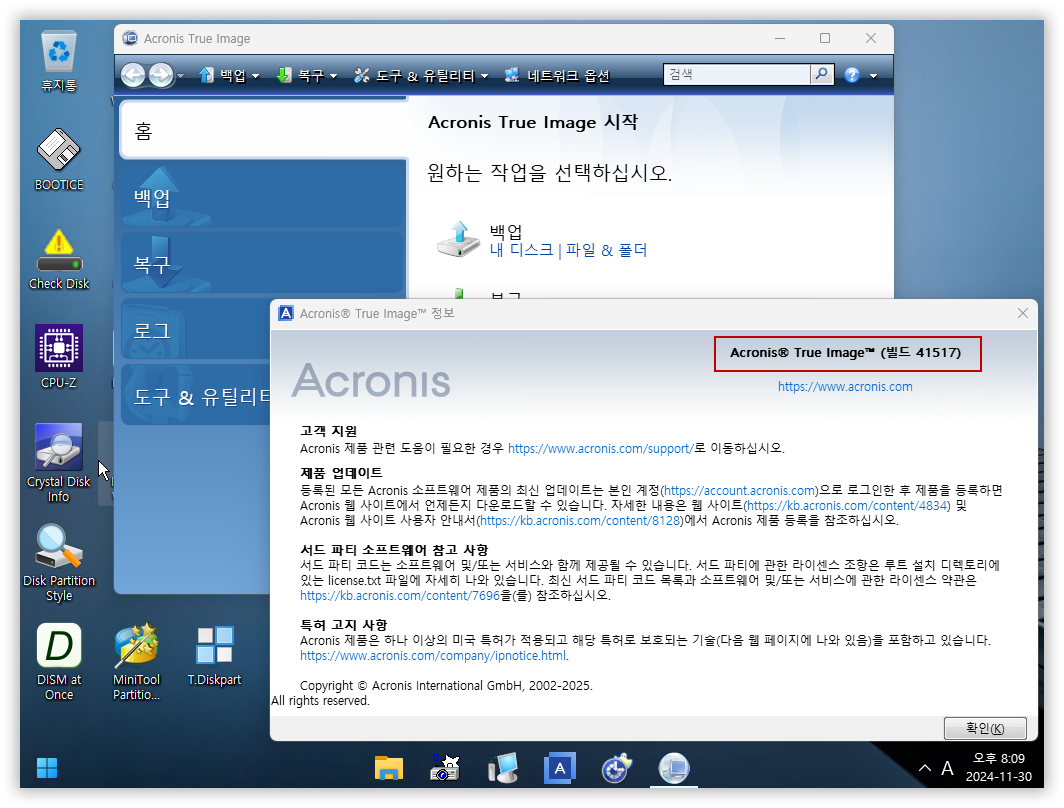This screenshot has height=808, width=1064.
Task: Open 네트워크 옵션 in the toolbar
Action: (x=557, y=75)
